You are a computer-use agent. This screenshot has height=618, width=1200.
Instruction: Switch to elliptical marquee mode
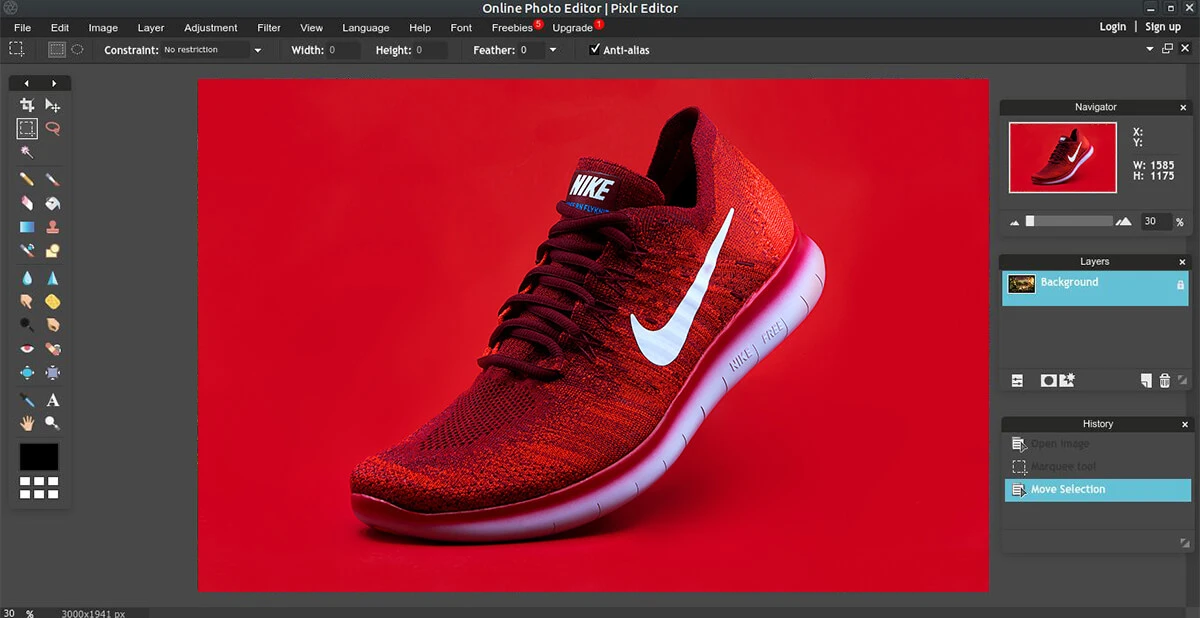pos(77,49)
